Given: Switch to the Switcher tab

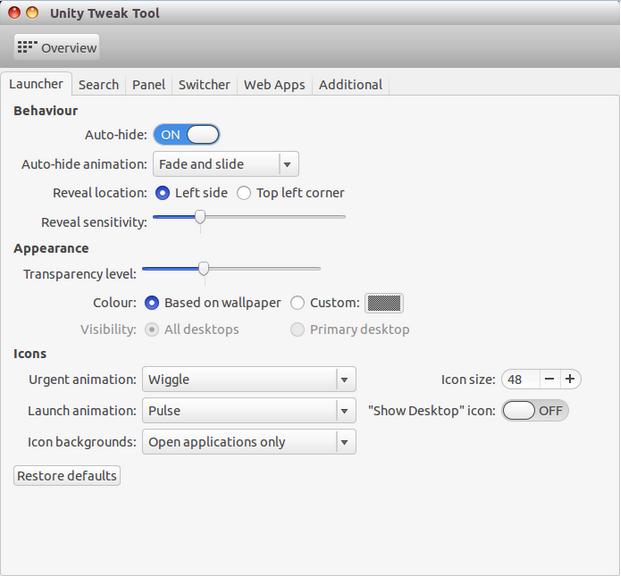Looking at the screenshot, I should click(x=204, y=85).
